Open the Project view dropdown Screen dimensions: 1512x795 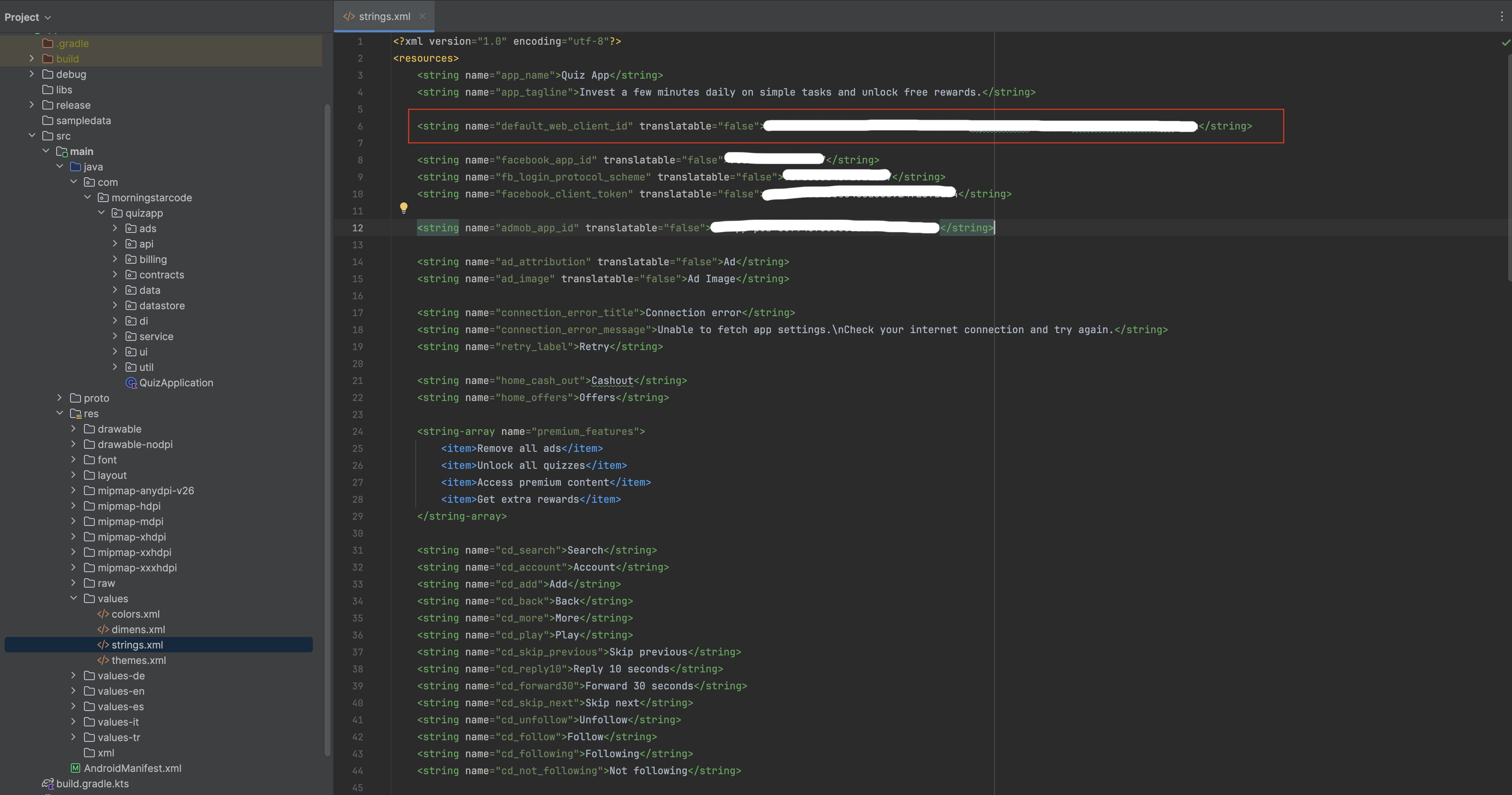coord(28,17)
